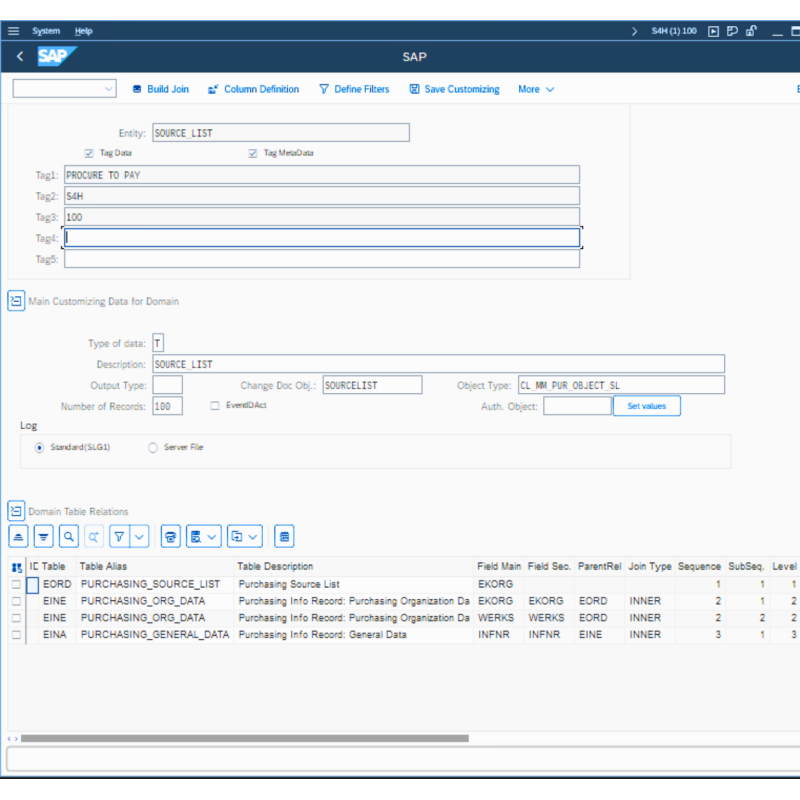This screenshot has height=800, width=800.
Task: Enable the EventIDAct checkbox
Action: click(214, 405)
